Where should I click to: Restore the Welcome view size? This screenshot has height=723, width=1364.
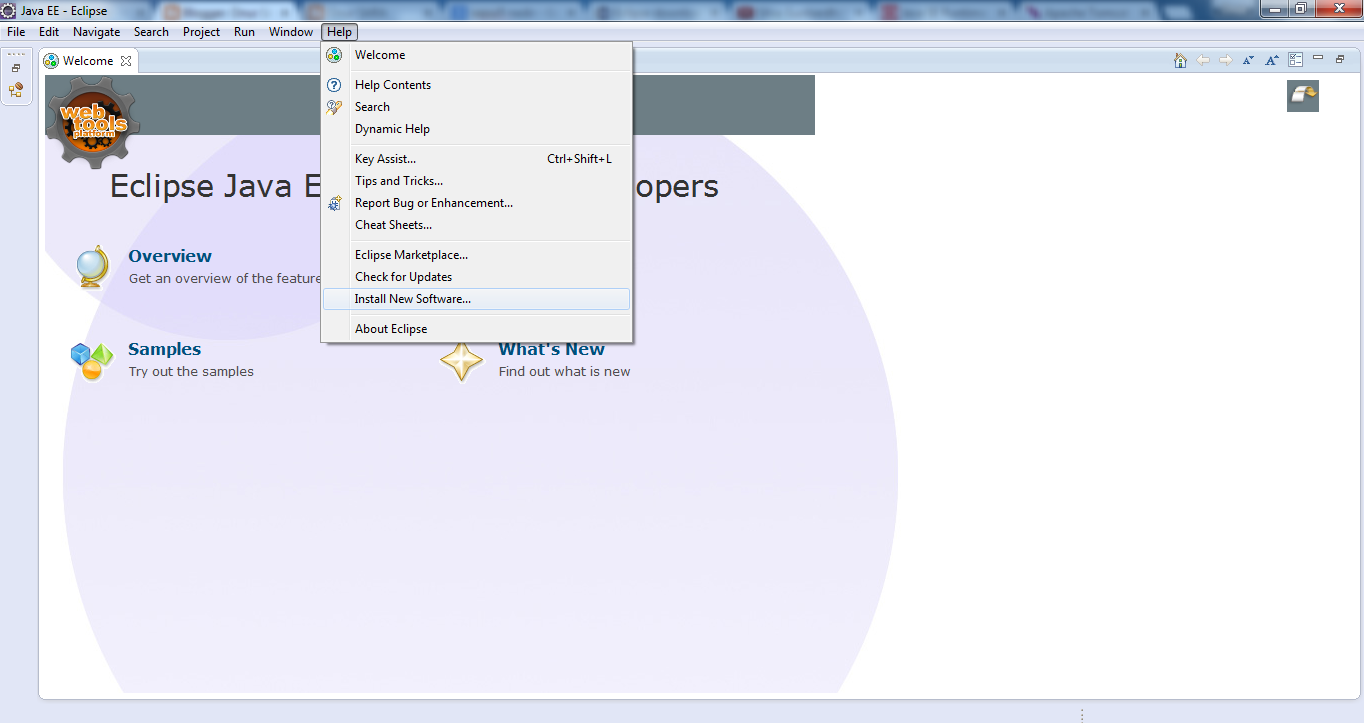(1340, 59)
